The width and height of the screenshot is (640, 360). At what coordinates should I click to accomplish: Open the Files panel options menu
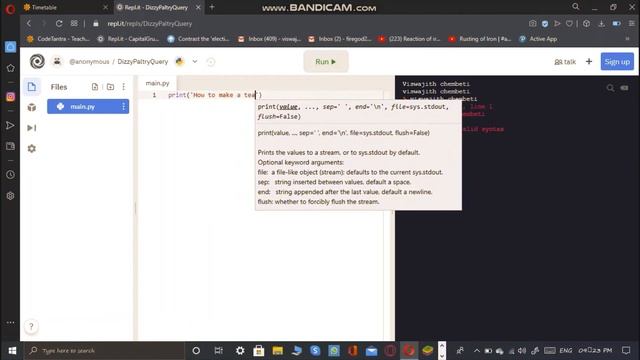pos(123,87)
